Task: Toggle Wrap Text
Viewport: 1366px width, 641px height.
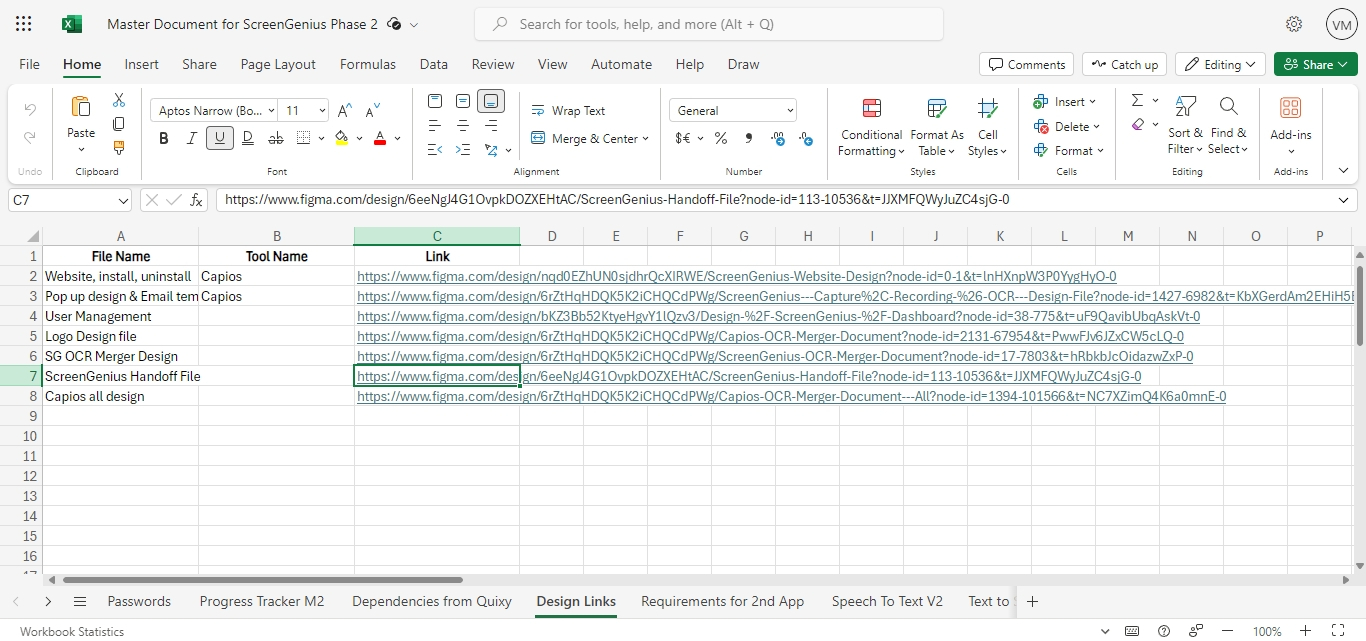Action: [x=568, y=111]
